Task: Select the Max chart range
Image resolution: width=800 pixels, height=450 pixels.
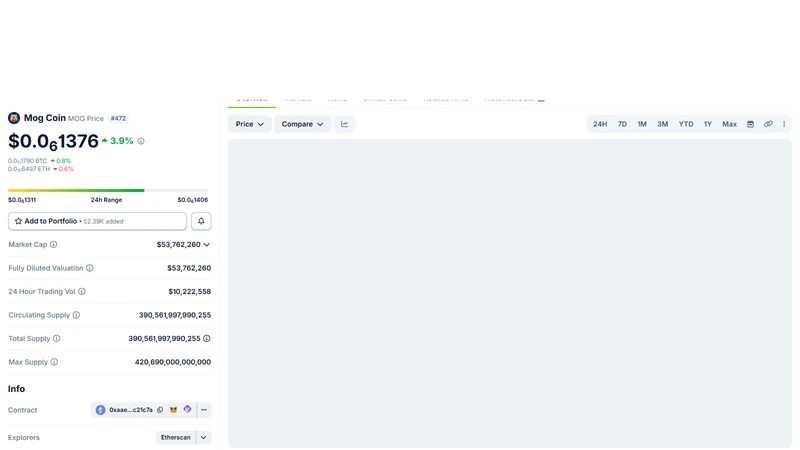Action: click(x=730, y=124)
